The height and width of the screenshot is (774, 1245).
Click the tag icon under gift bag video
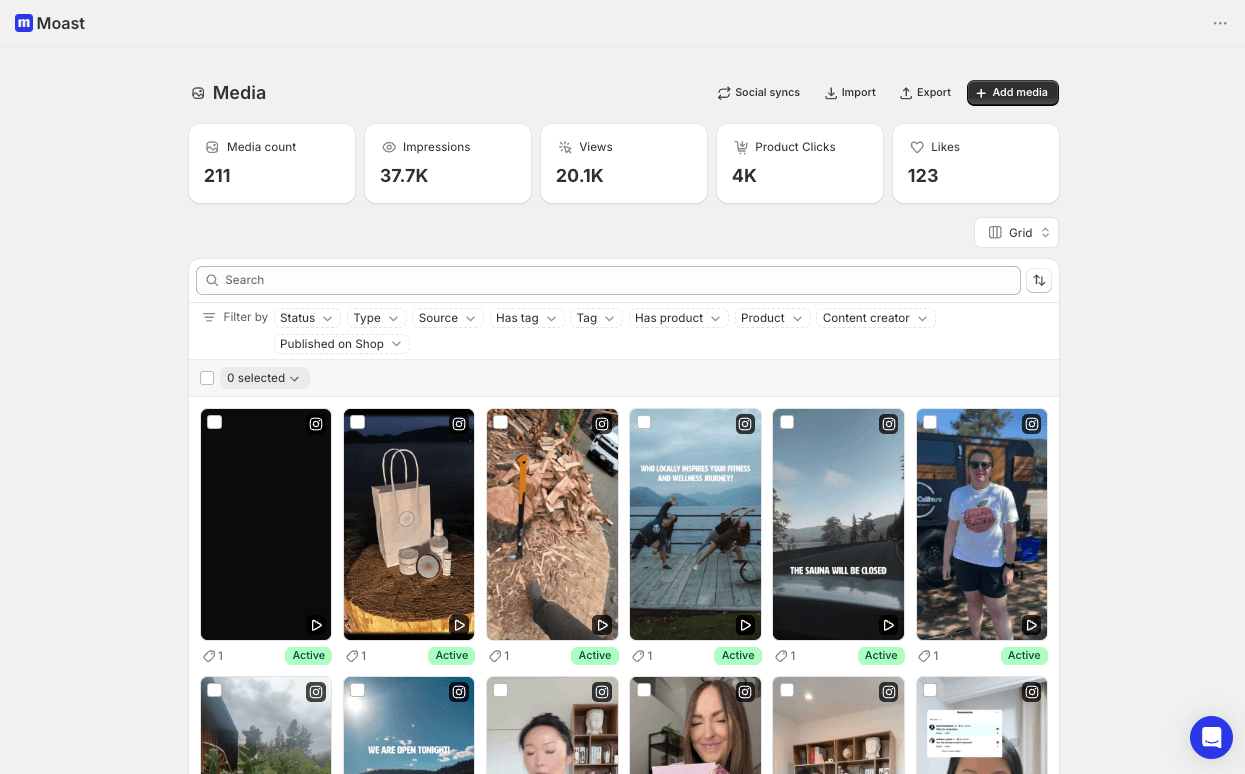(x=352, y=656)
